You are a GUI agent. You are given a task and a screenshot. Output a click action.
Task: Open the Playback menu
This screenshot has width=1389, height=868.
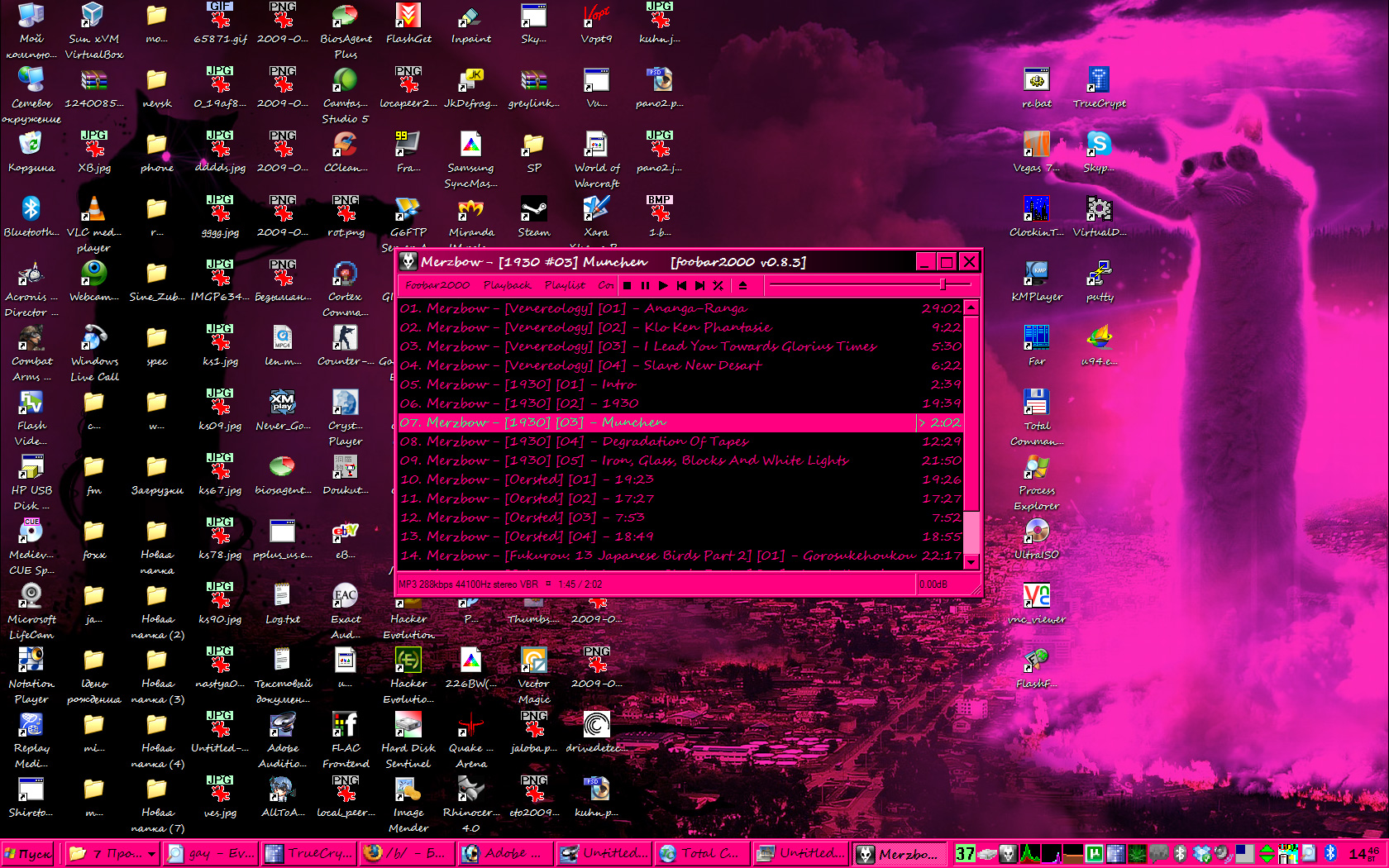click(x=507, y=285)
